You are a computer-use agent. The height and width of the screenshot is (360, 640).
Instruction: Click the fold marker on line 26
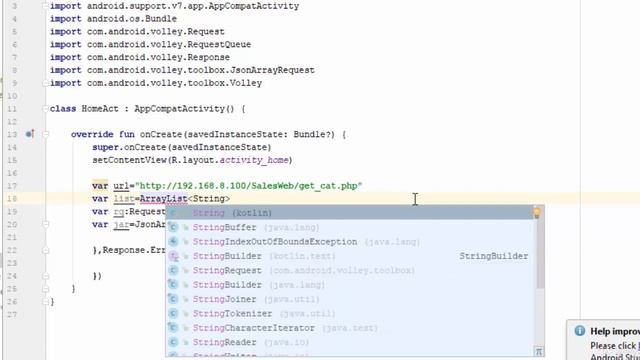coord(45,302)
